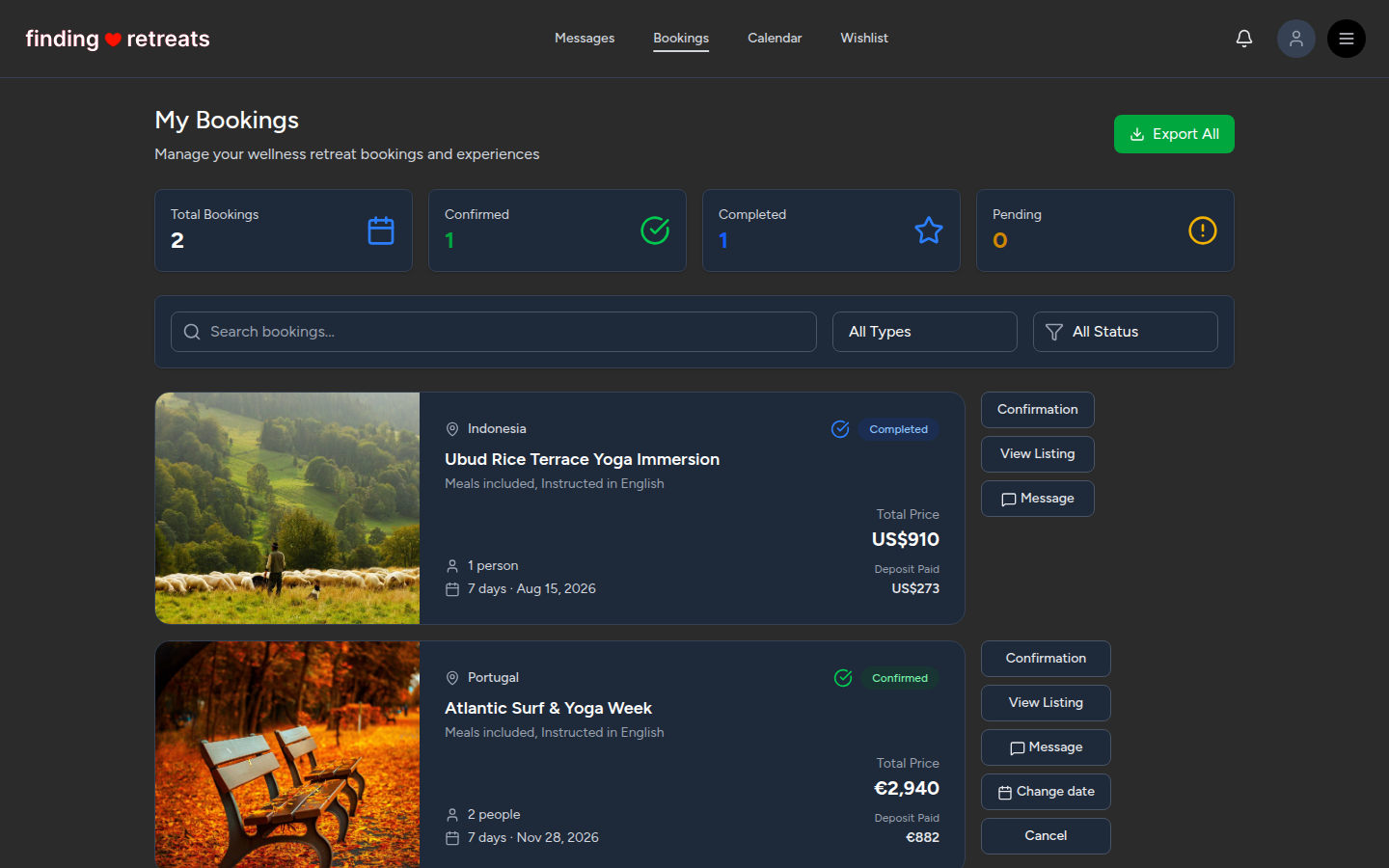Click the Atlantic Surf & Yoga Week title
This screenshot has width=1389, height=868.
tap(548, 709)
